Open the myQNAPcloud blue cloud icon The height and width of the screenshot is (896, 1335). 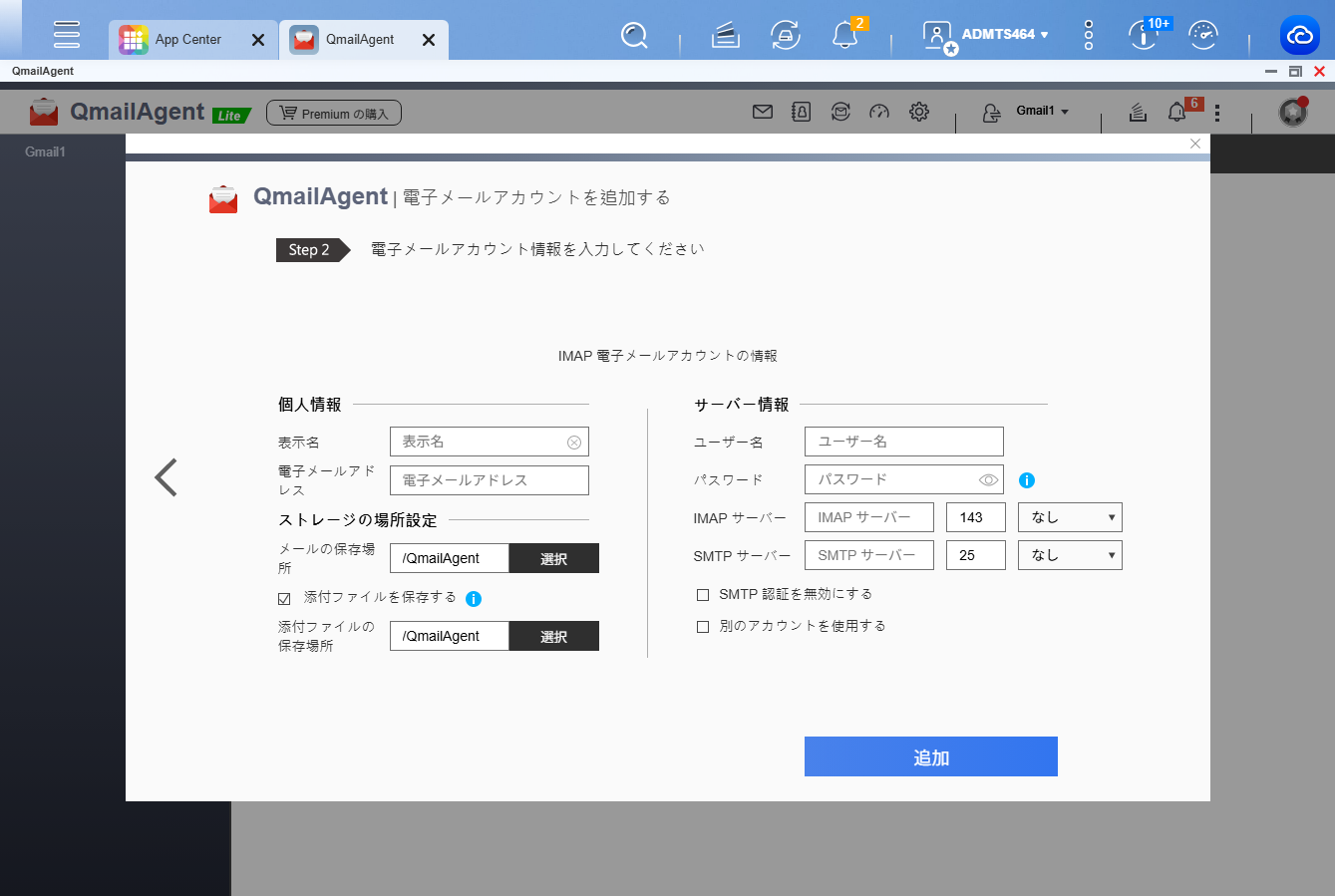coord(1300,36)
